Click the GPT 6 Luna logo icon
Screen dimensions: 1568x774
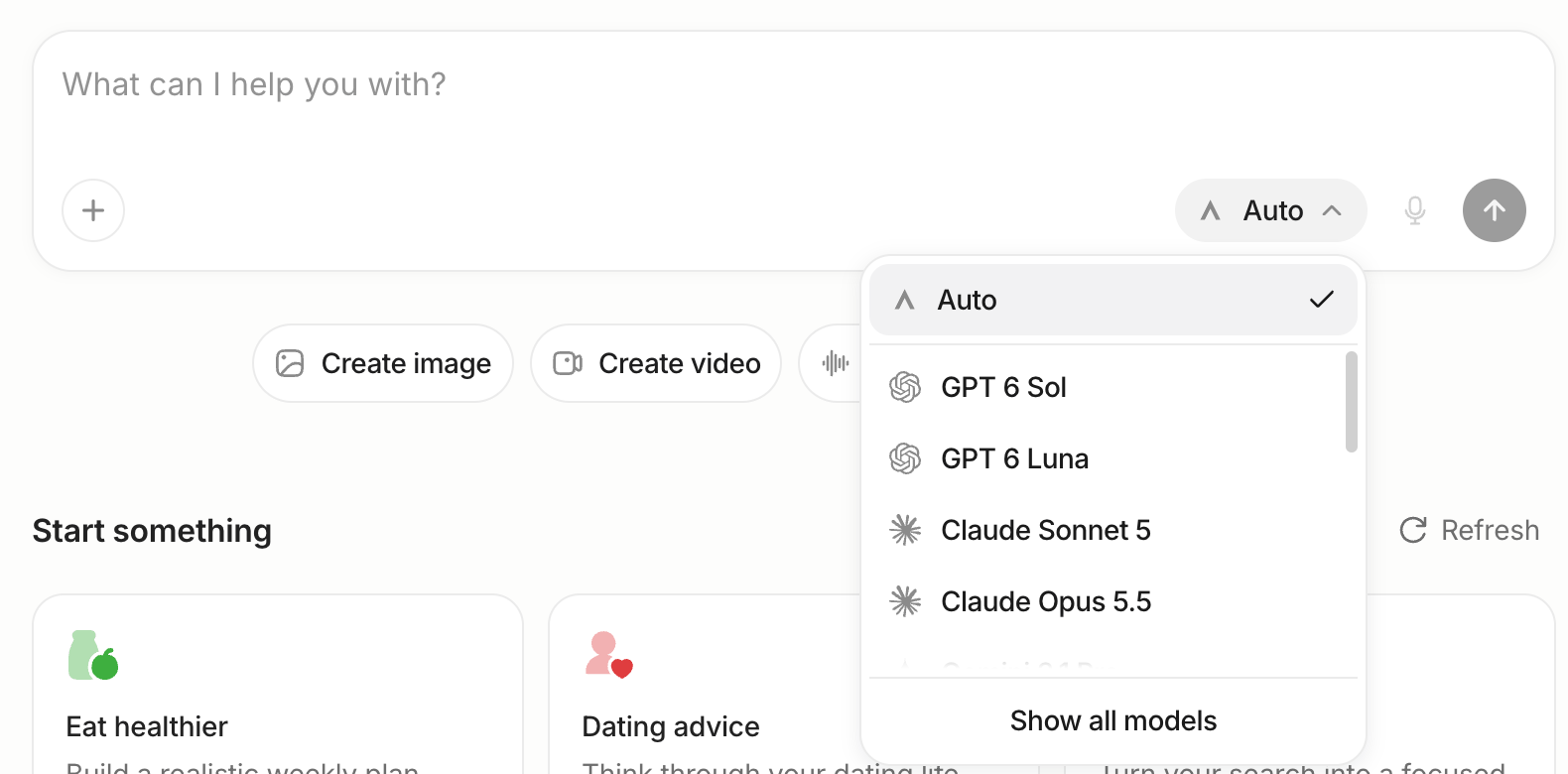(905, 458)
